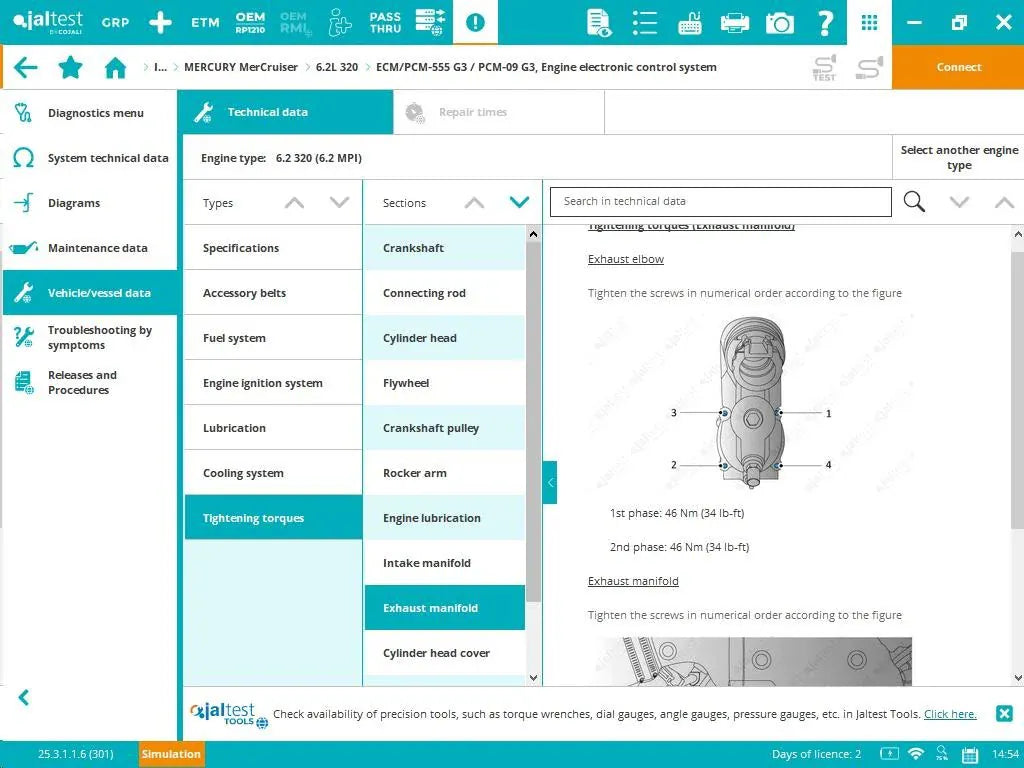The image size is (1024, 768).
Task: Go to home using the house icon
Action: pos(115,67)
